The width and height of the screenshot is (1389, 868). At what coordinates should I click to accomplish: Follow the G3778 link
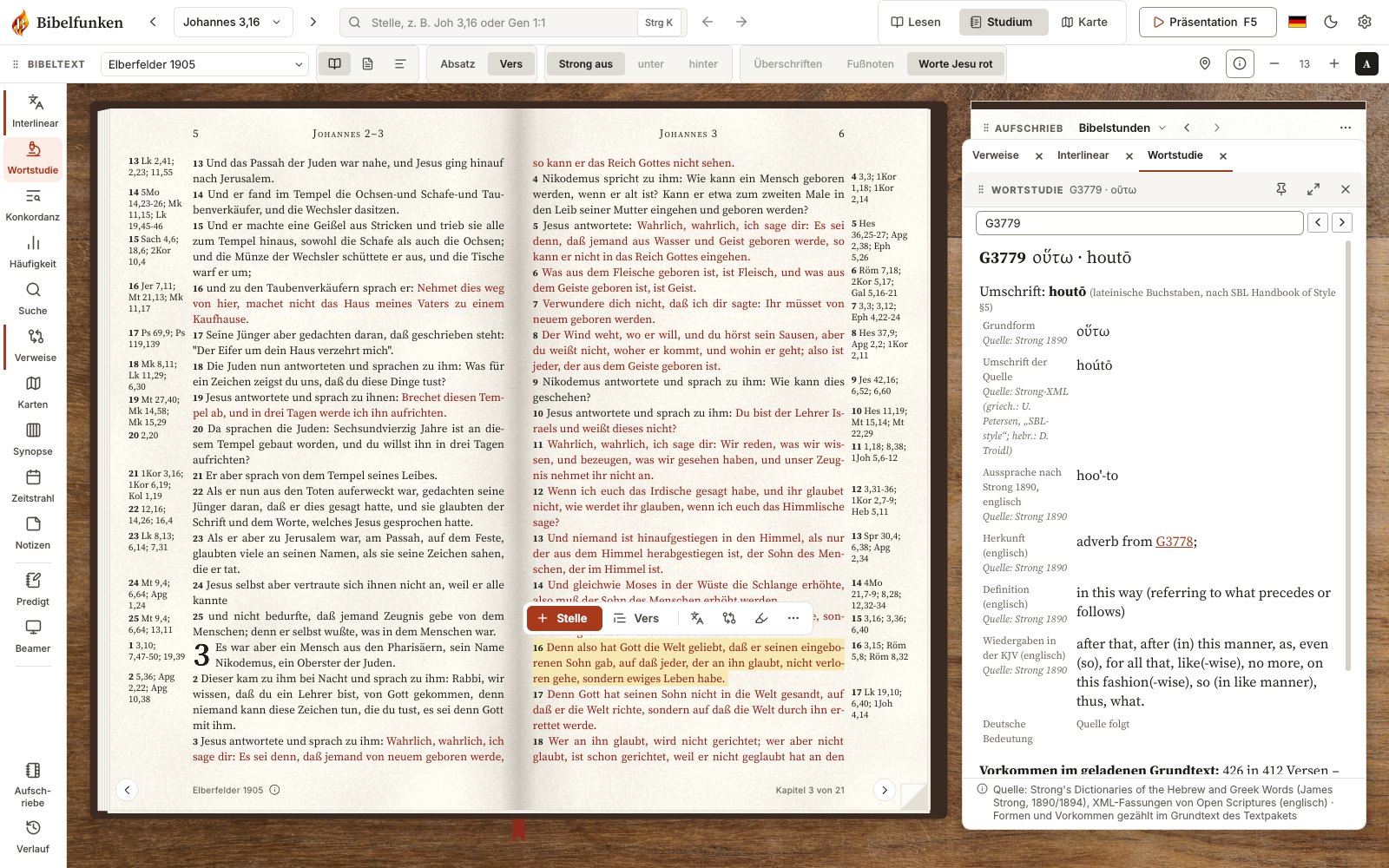coord(1174,542)
